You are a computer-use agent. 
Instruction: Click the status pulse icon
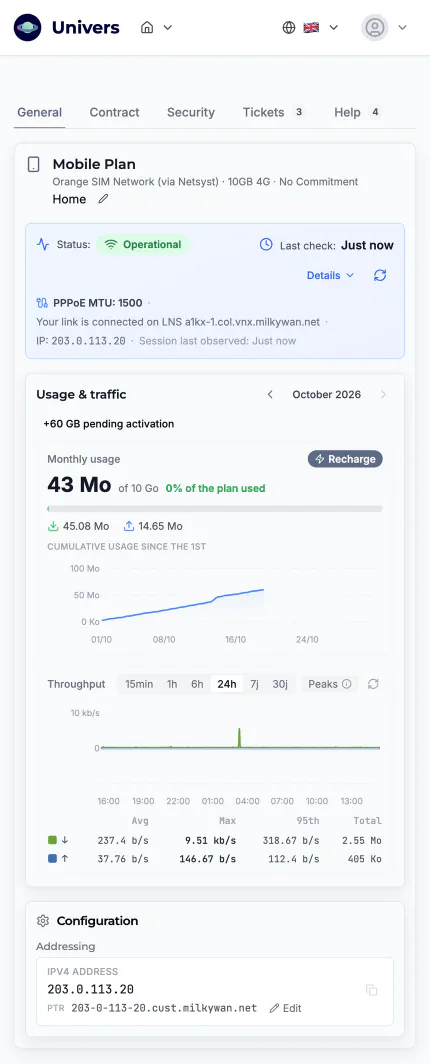[43, 244]
